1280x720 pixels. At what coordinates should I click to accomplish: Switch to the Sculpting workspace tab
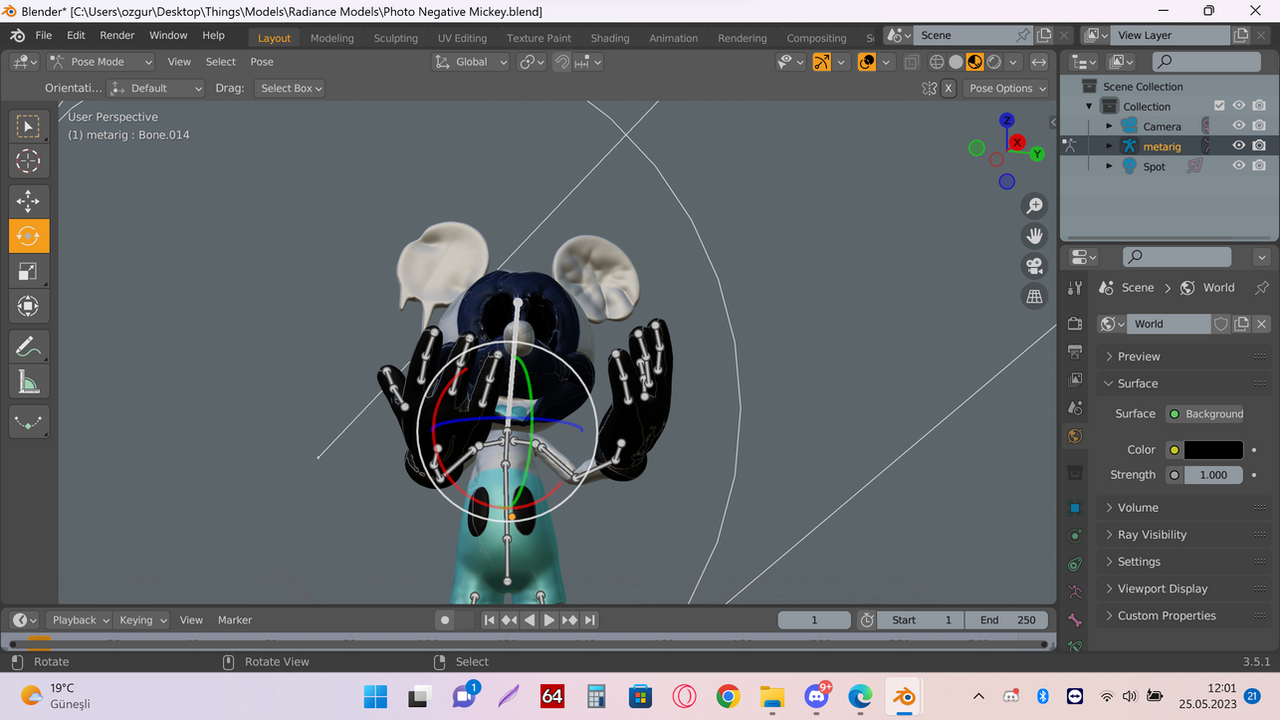(396, 38)
